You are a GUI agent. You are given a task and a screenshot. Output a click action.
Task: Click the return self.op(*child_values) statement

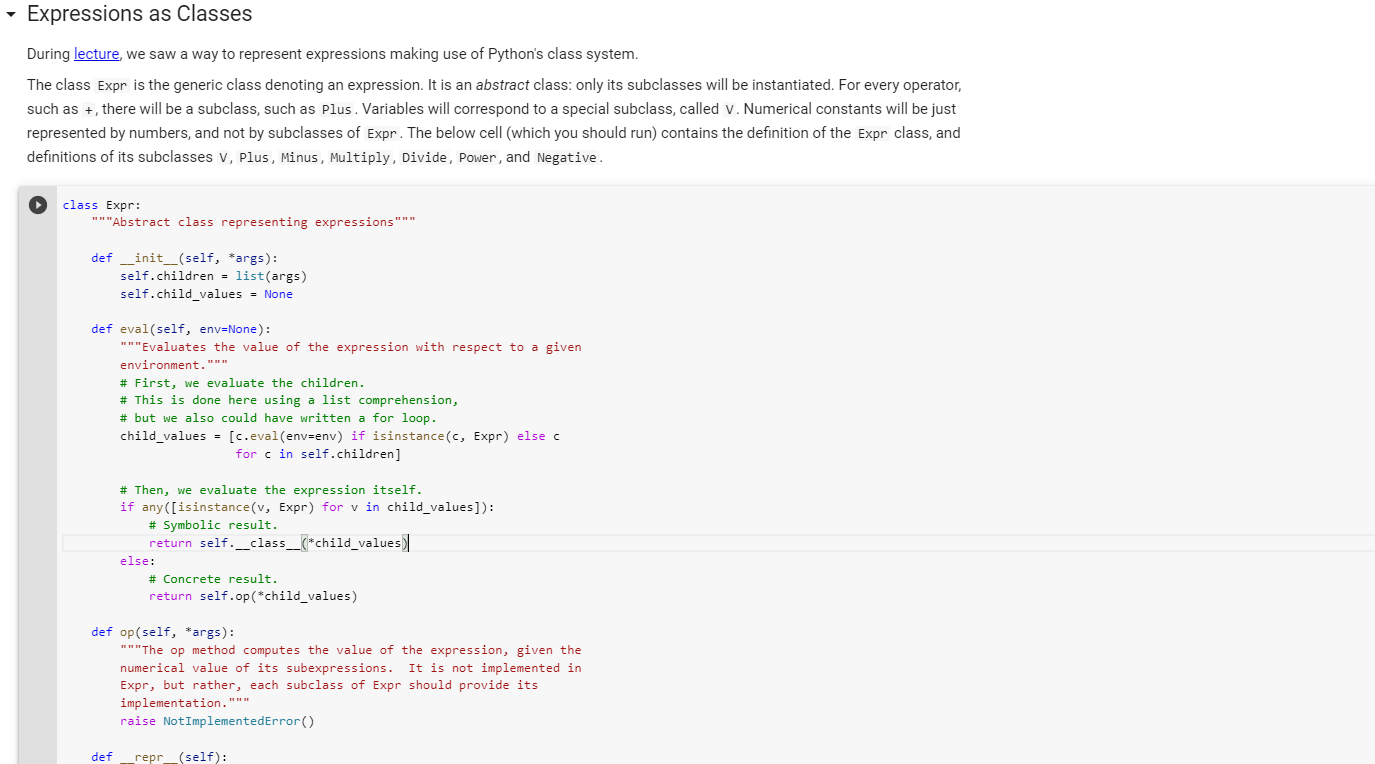tap(255, 595)
